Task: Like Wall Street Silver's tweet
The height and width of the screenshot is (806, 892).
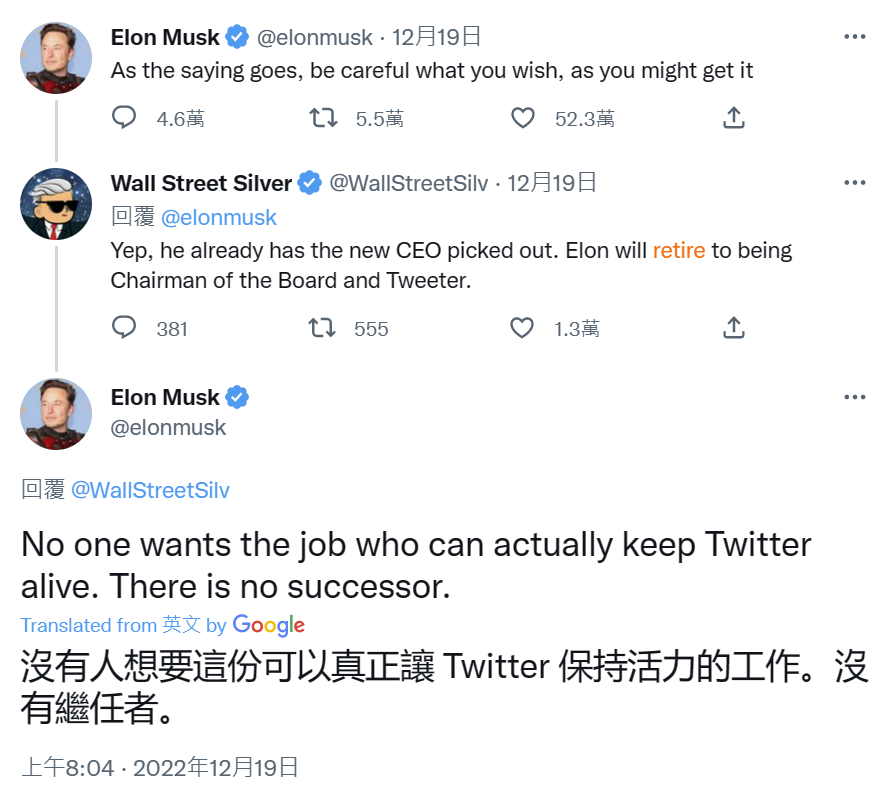Action: point(523,328)
